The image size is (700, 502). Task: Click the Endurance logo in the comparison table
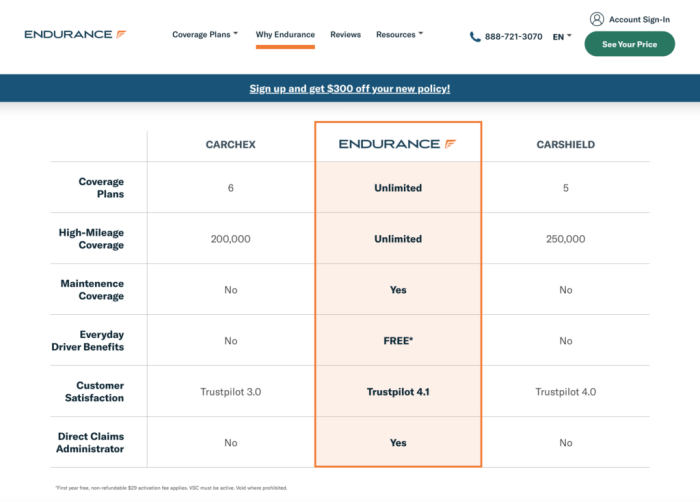click(x=398, y=144)
